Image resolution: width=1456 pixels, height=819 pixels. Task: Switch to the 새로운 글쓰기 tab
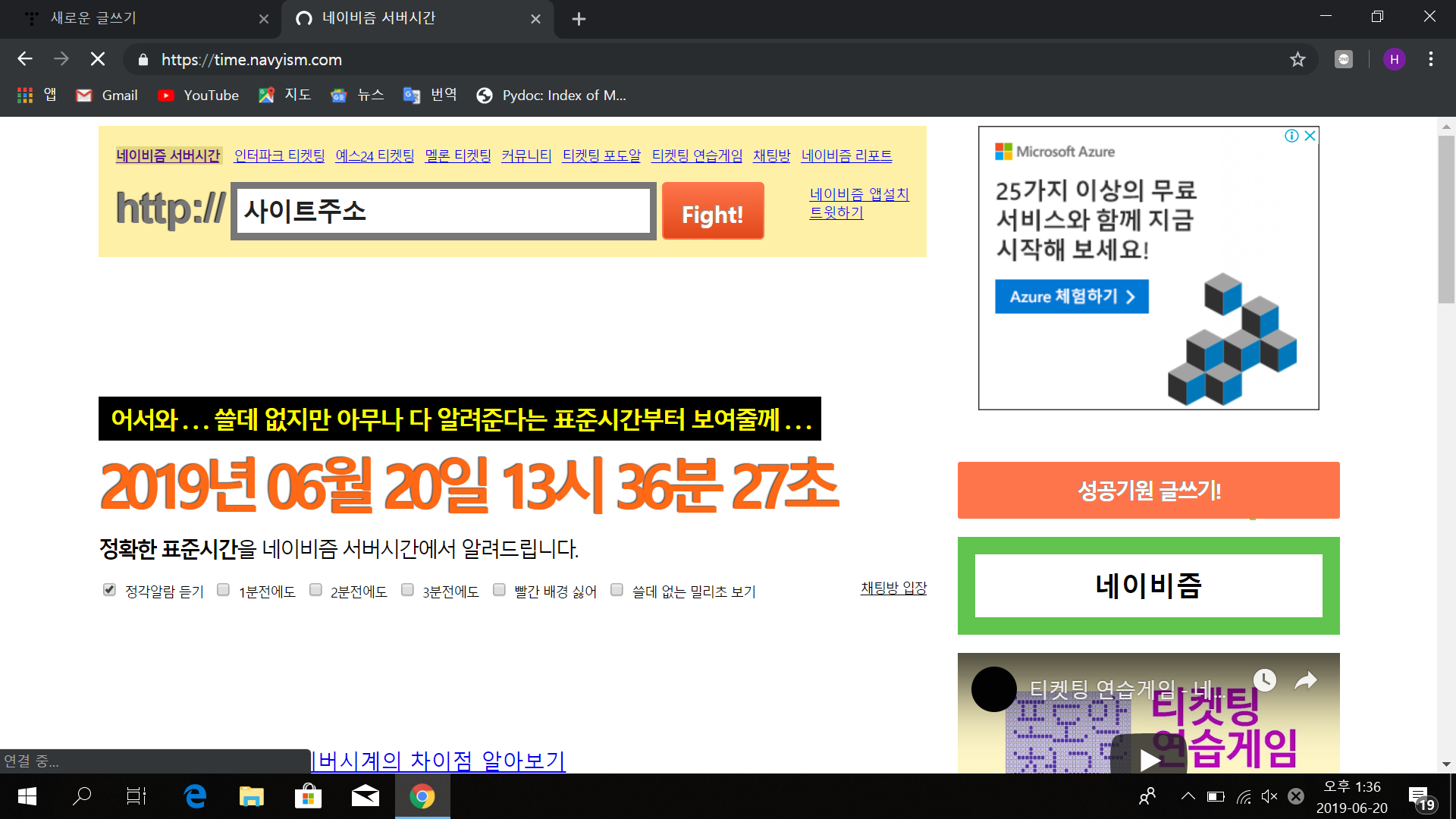click(140, 19)
